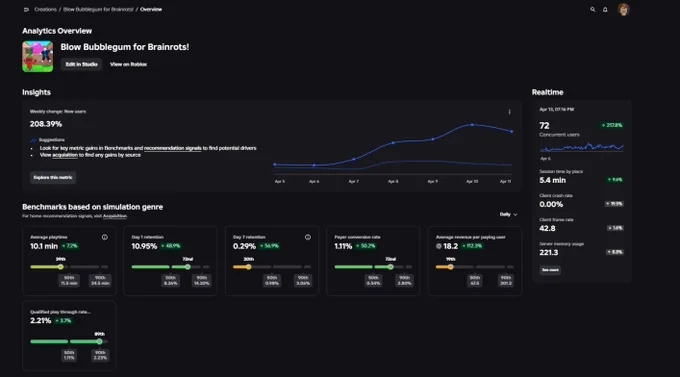
Task: Click the 2.21% qualified play through value
Action: (x=41, y=321)
